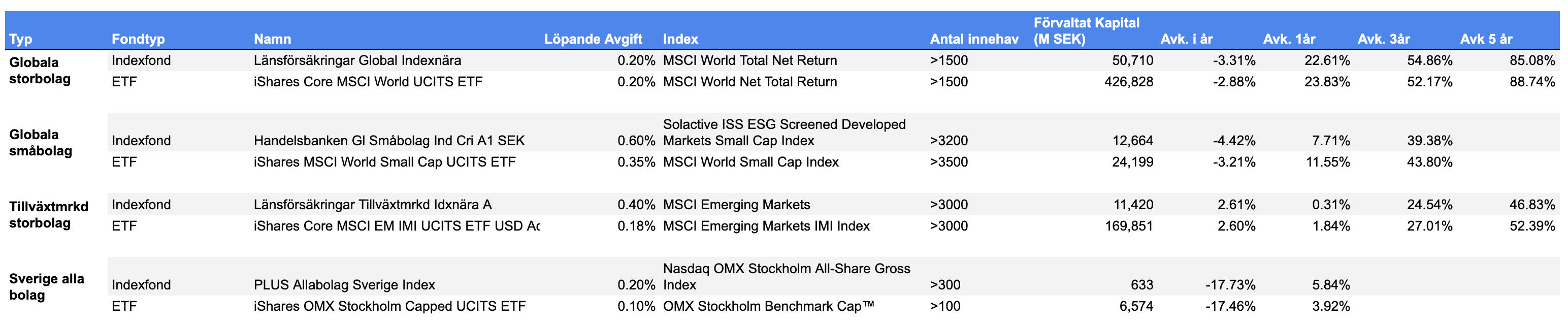Select the 'Globala storbolag' category cell
Image resolution: width=1568 pixels, height=326 pixels.
click(x=40, y=71)
